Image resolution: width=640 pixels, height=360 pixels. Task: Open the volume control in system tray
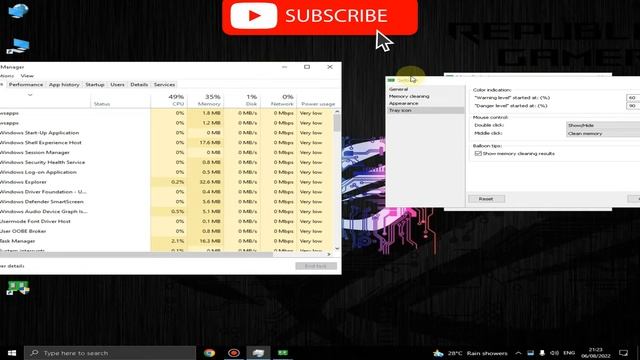point(554,353)
